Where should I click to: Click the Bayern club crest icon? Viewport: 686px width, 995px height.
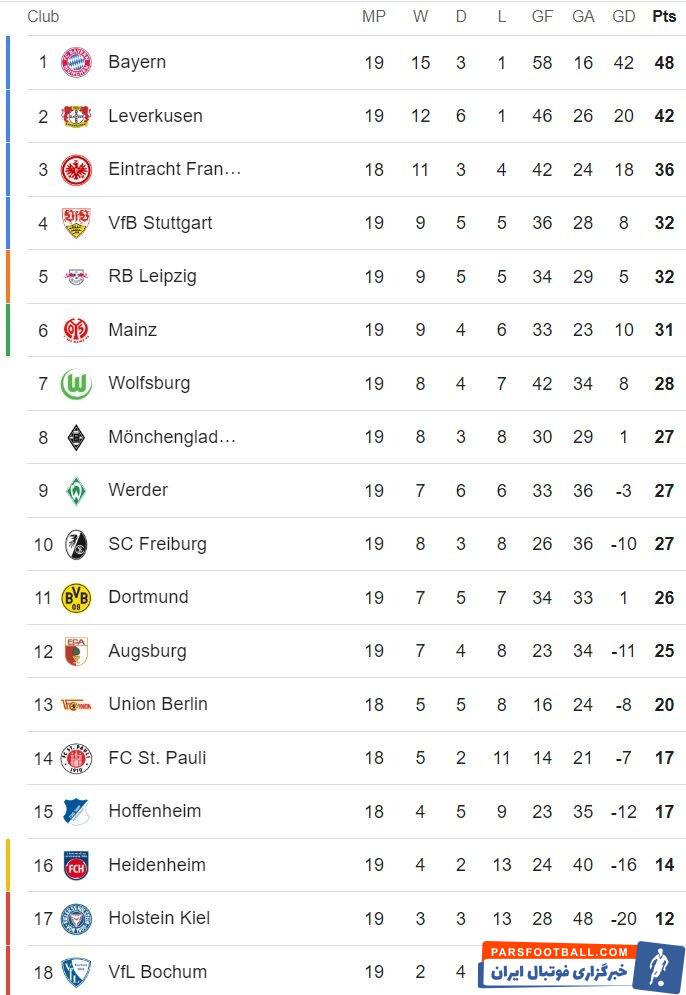click(76, 63)
